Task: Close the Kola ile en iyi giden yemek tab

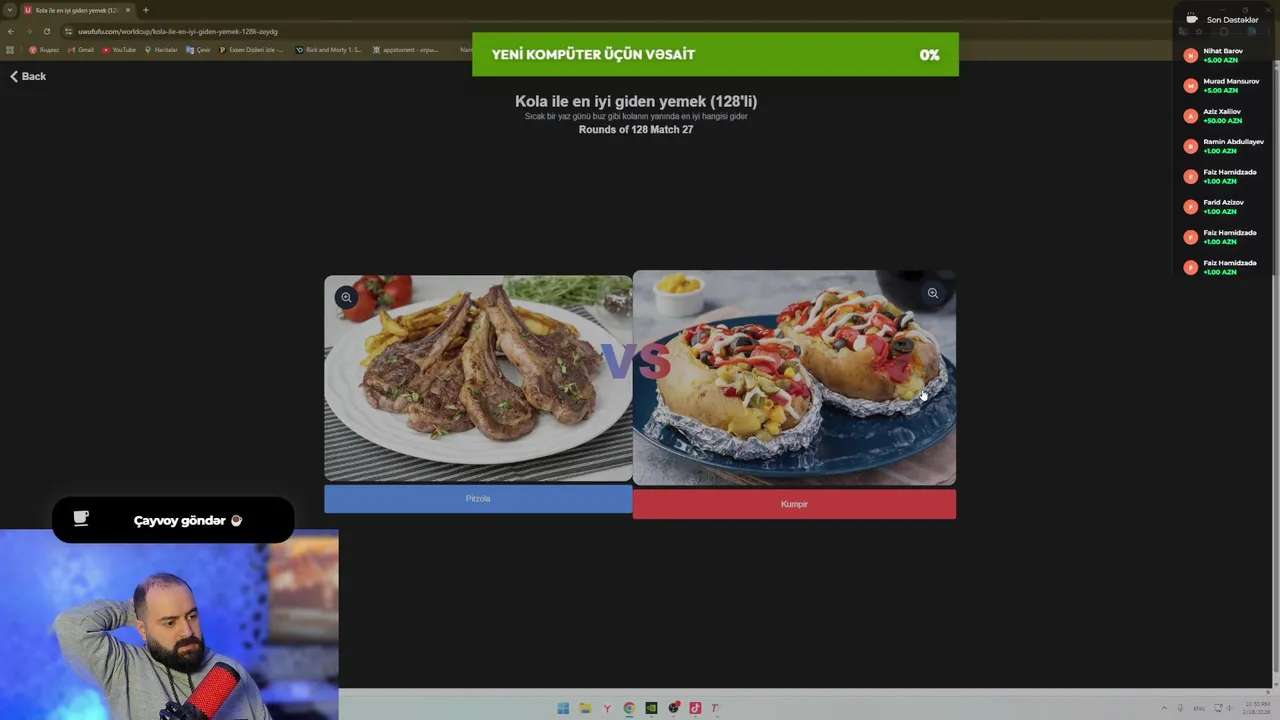Action: point(127,10)
